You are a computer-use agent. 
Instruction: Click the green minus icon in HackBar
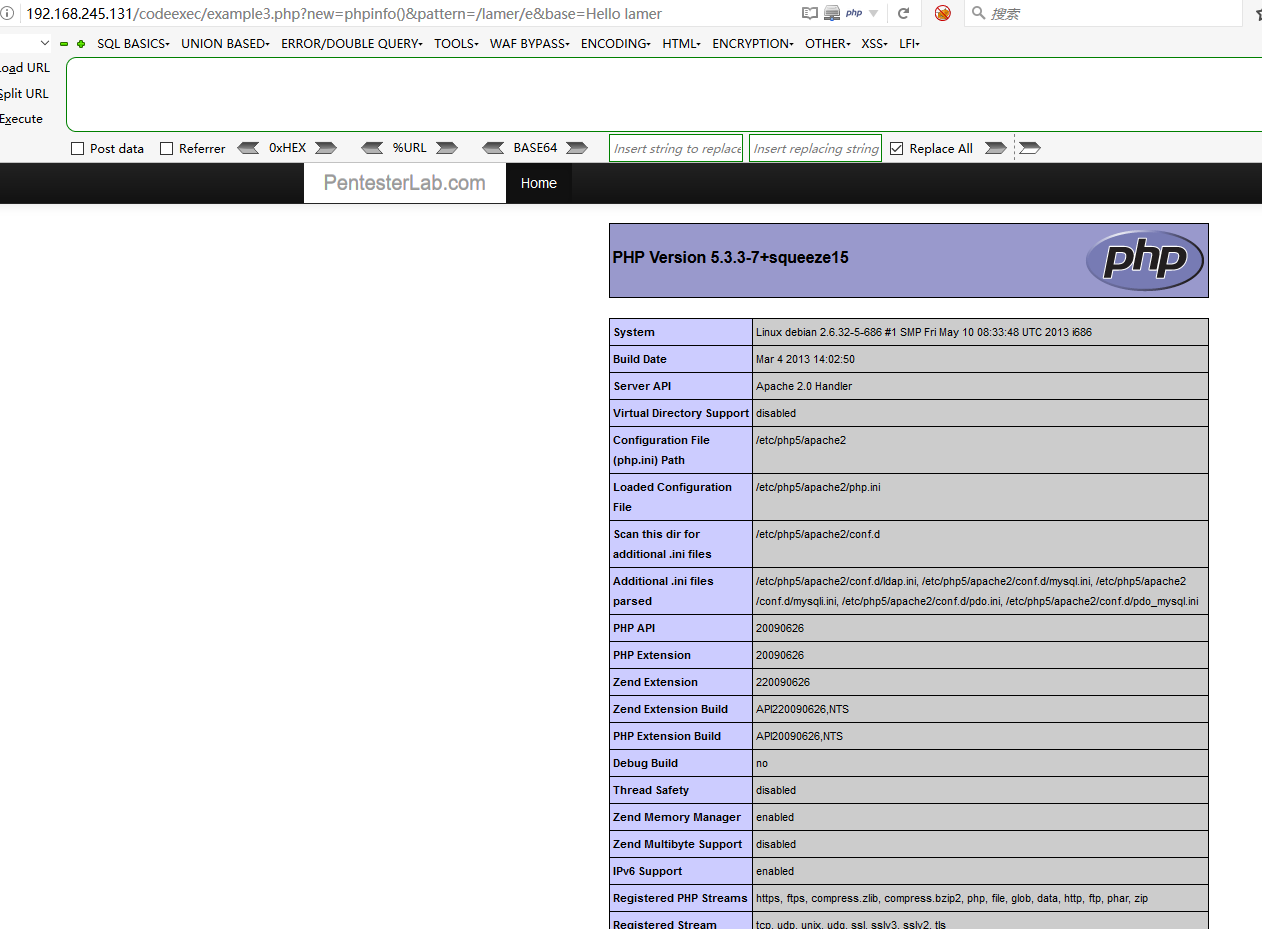click(x=64, y=44)
